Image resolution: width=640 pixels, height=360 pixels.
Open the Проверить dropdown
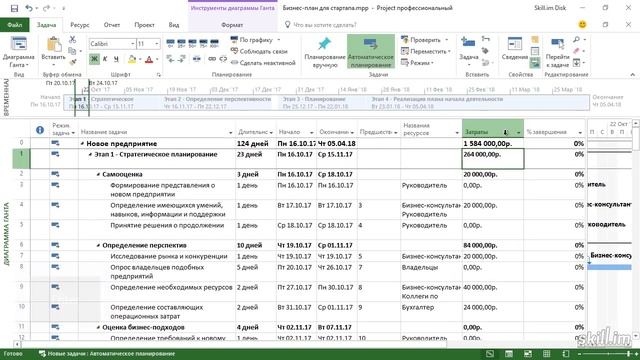click(x=447, y=40)
